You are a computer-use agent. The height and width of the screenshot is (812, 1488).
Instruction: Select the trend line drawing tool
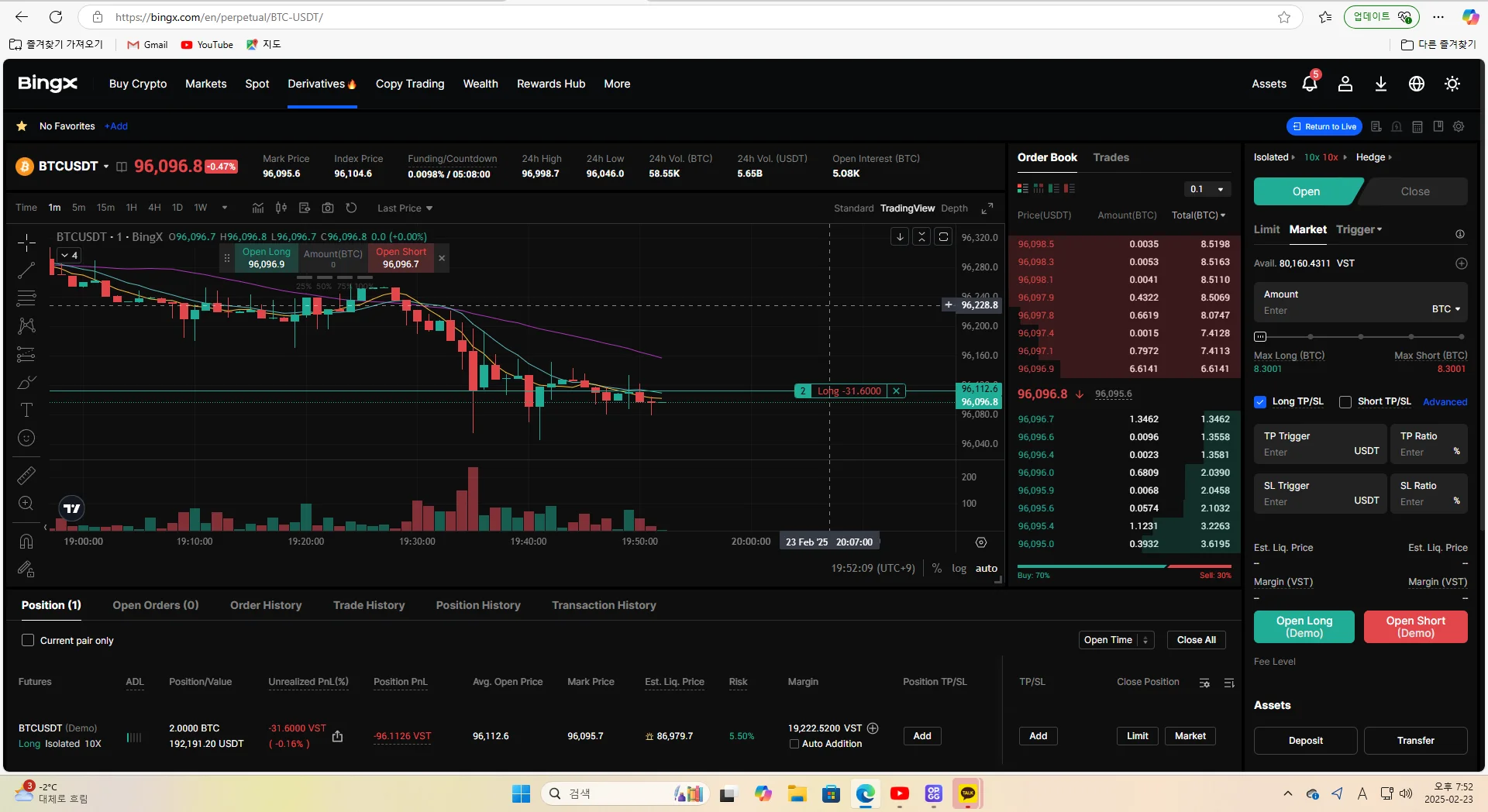[26, 270]
